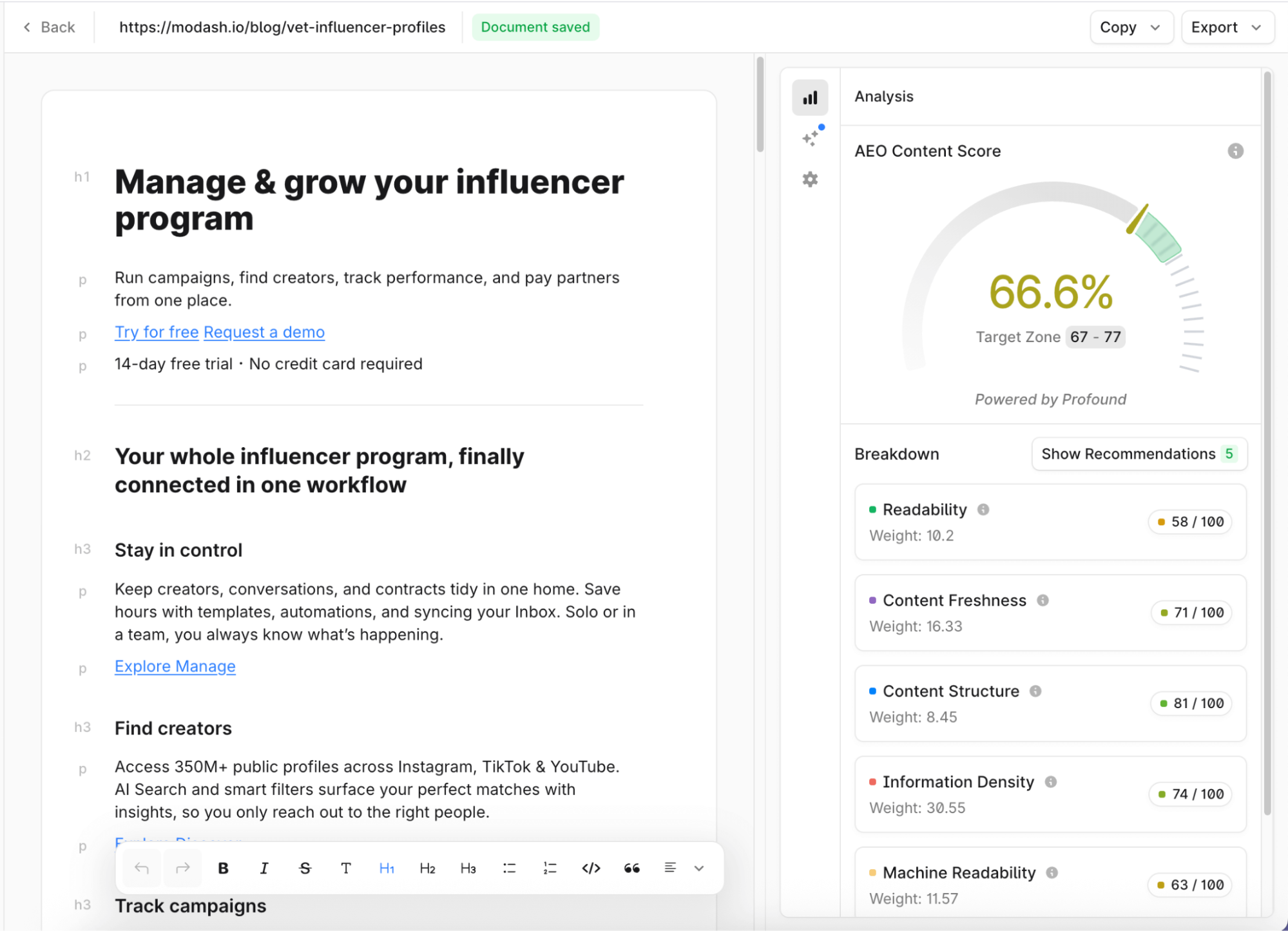The width and height of the screenshot is (1288, 931).
Task: Create a bulleted list
Action: click(509, 868)
